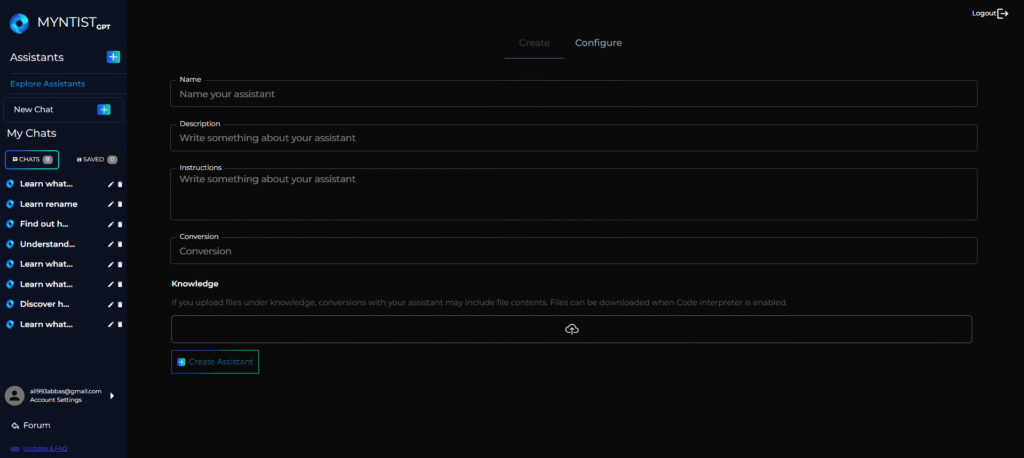Click the user avatar icon above Forum

15,395
